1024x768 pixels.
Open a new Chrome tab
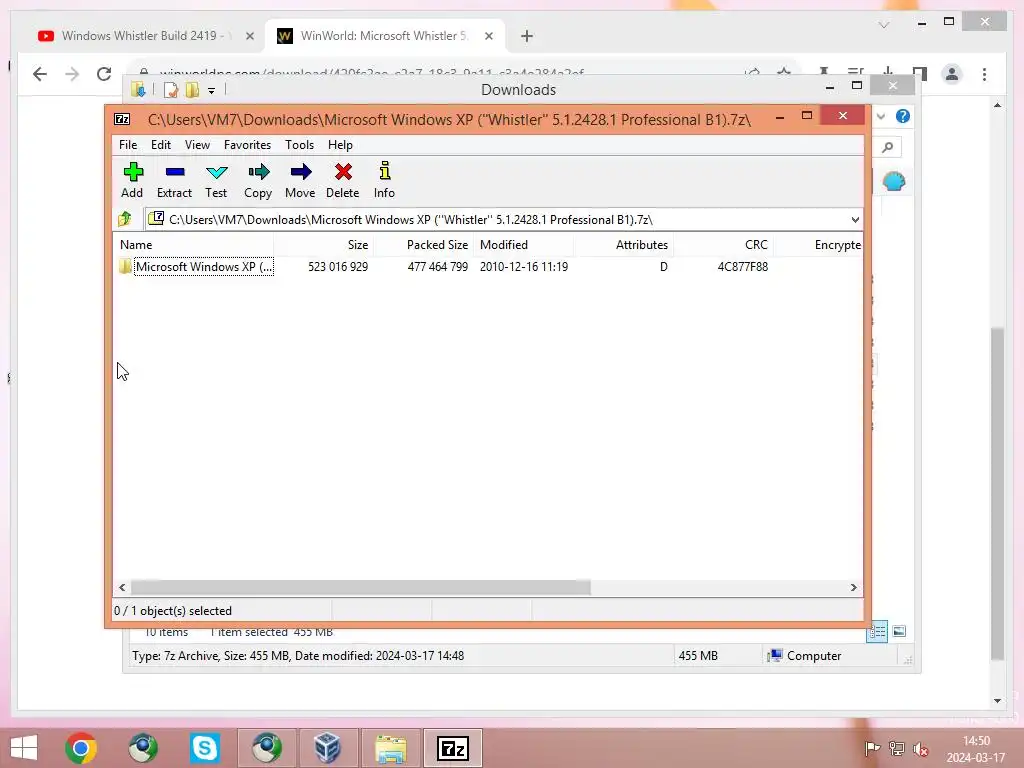[527, 36]
